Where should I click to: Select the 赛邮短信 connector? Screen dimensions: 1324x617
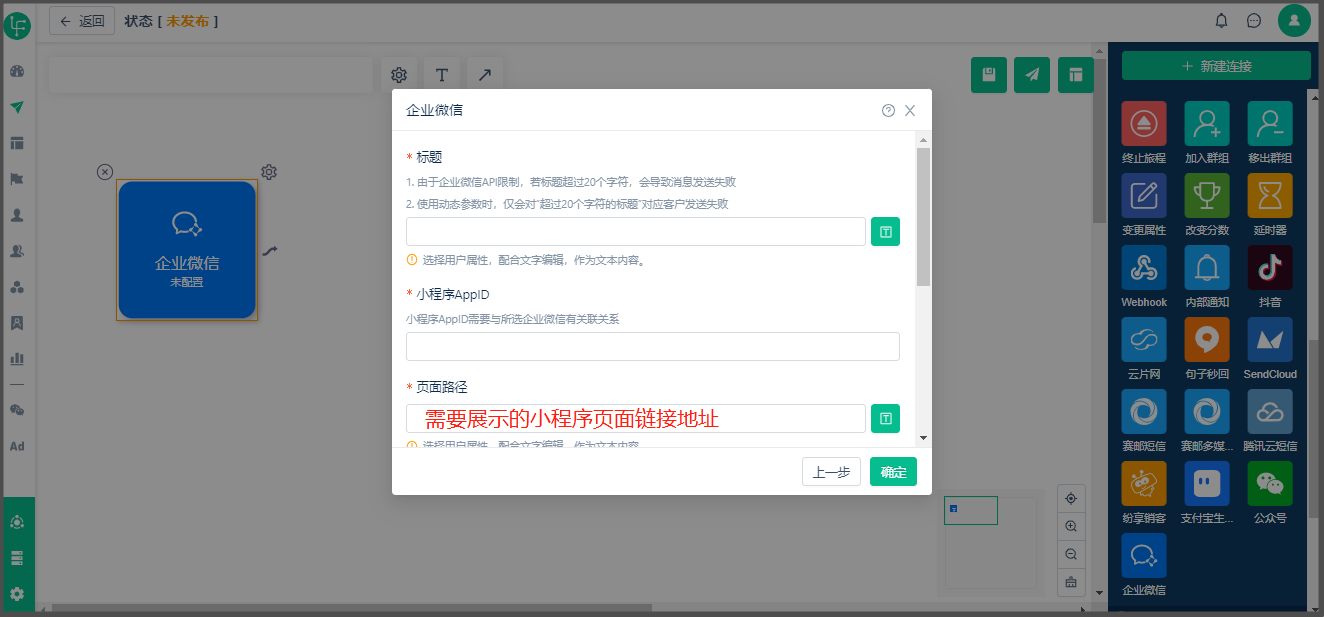click(x=1144, y=412)
